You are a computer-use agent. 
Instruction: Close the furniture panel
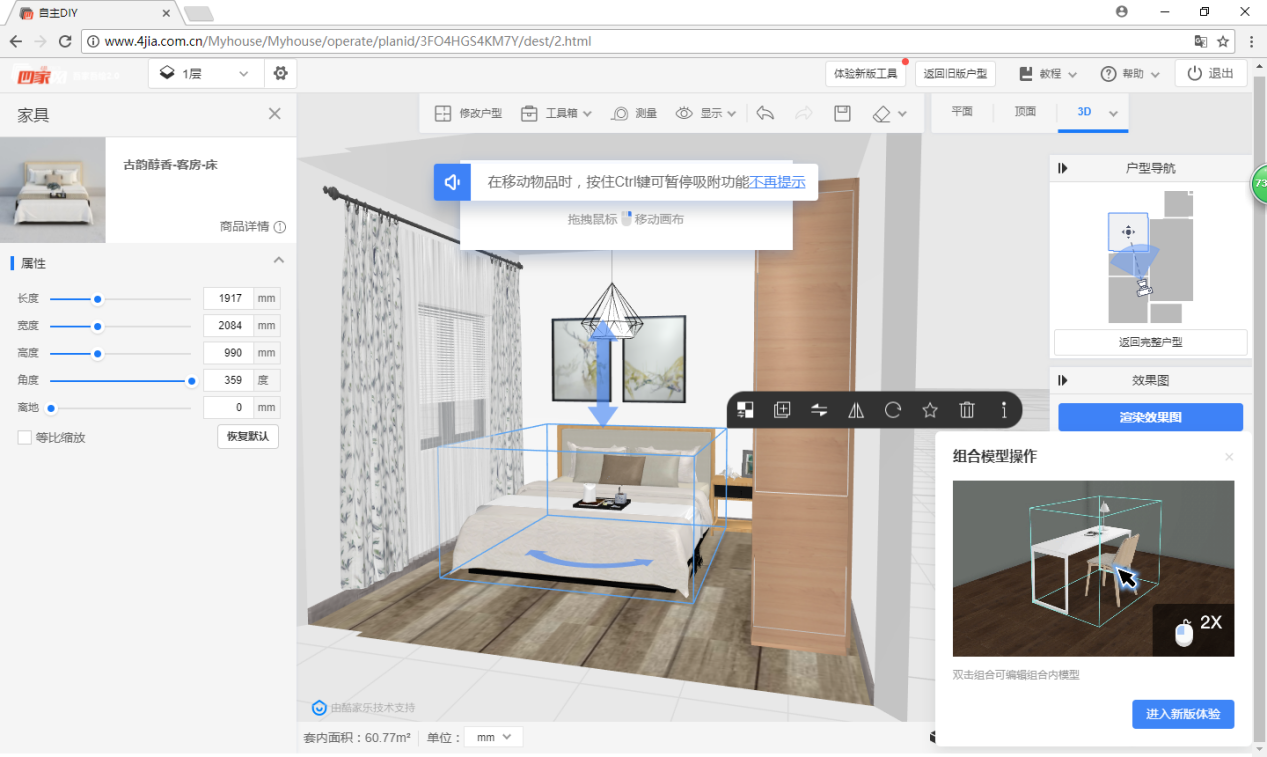275,114
